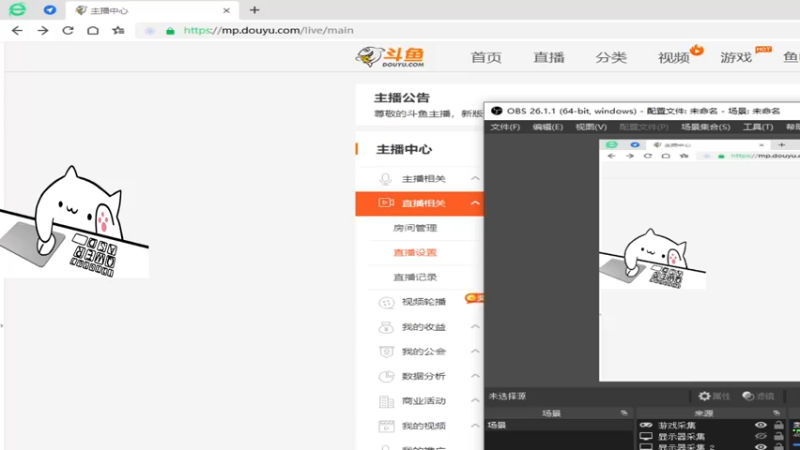Open a new browser tab with plus
The image size is (800, 450).
pyautogui.click(x=255, y=10)
